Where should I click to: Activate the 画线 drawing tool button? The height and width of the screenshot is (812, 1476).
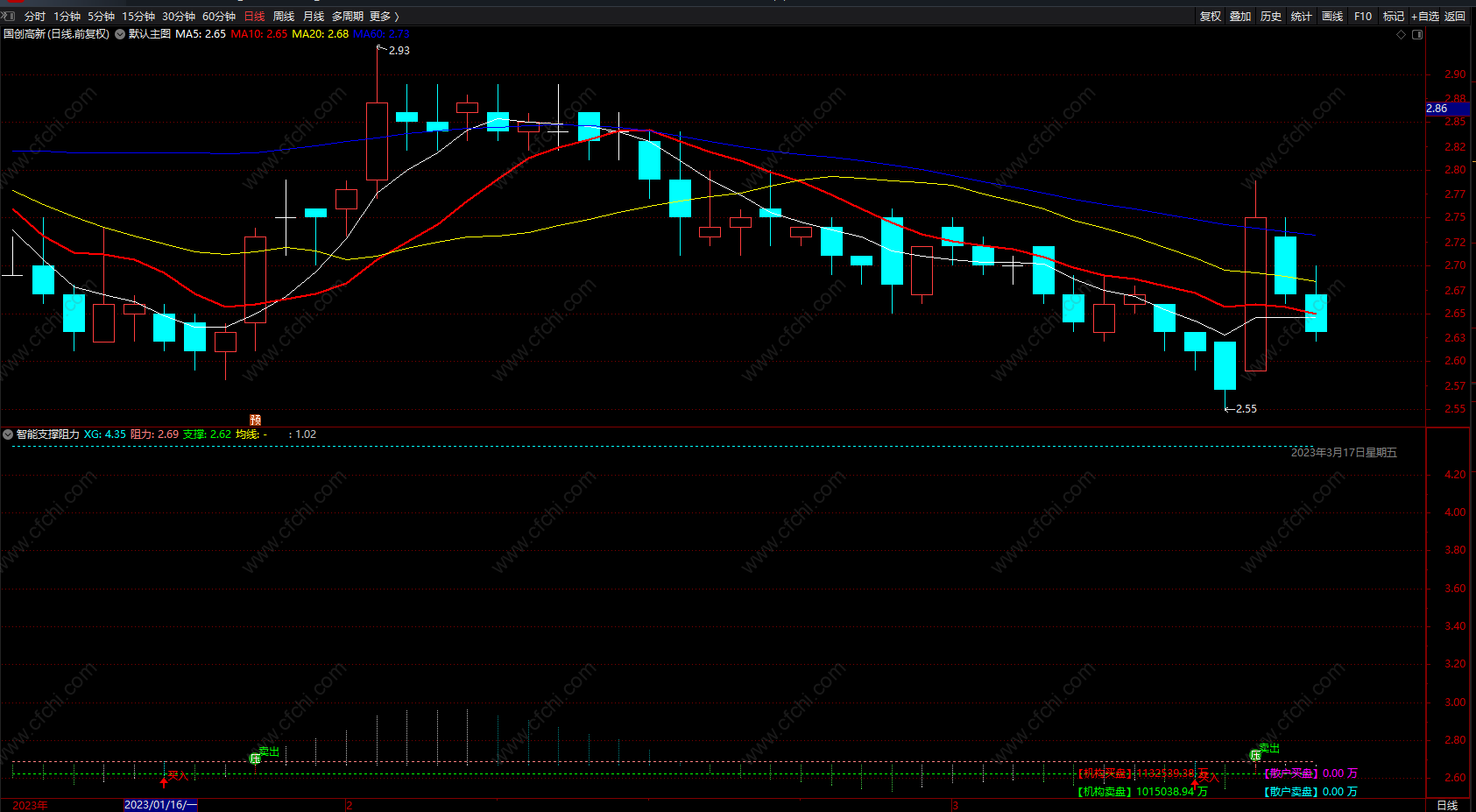pos(1332,17)
